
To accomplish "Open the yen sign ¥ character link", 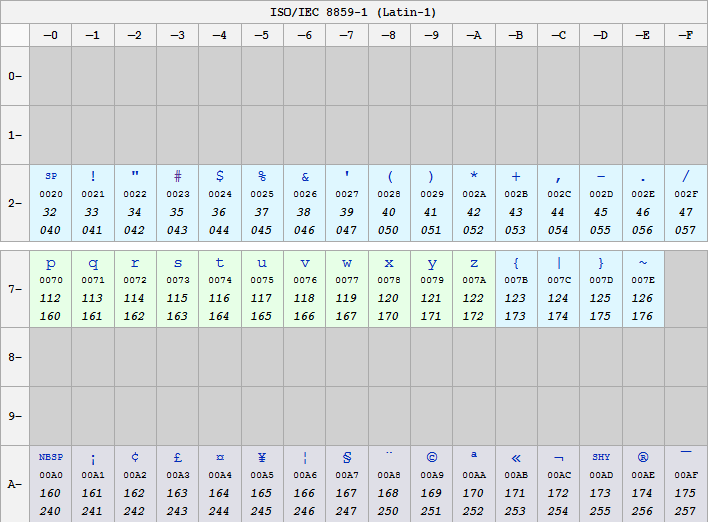I will pos(261,458).
